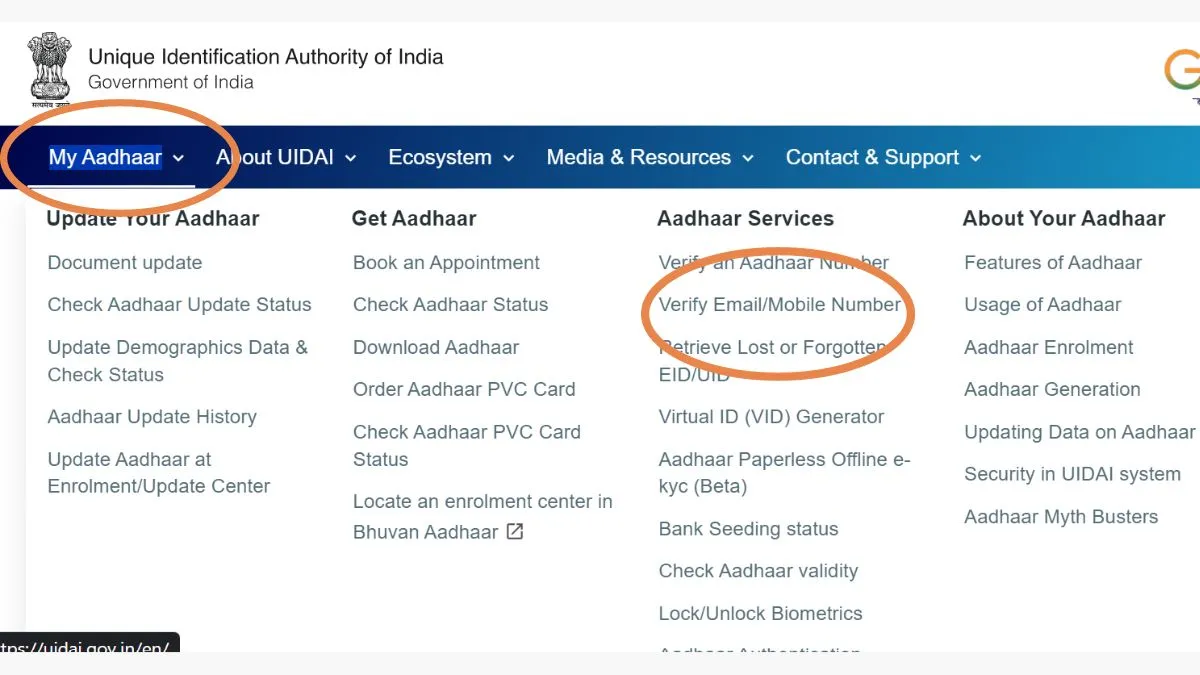Screen dimensions: 1200x675
Task: Open Download Aadhaar link
Action: (x=436, y=347)
